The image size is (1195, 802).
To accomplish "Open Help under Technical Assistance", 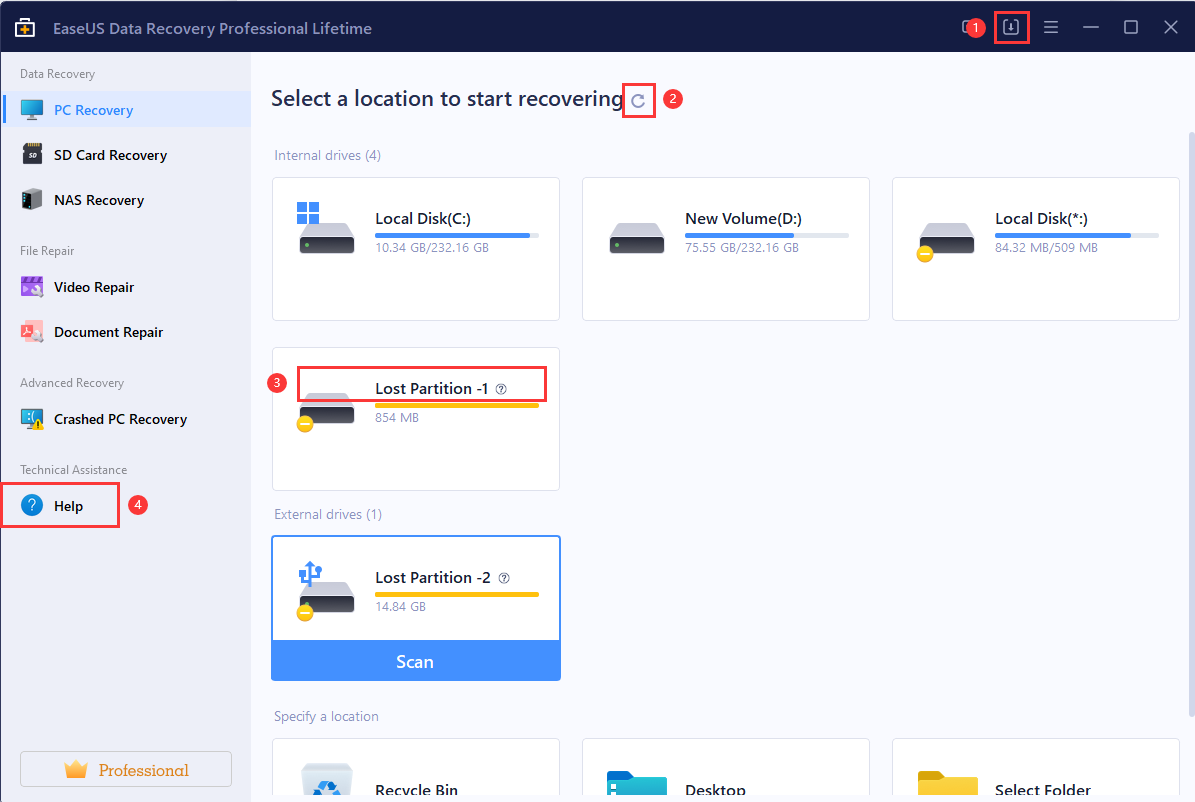I will tap(68, 506).
